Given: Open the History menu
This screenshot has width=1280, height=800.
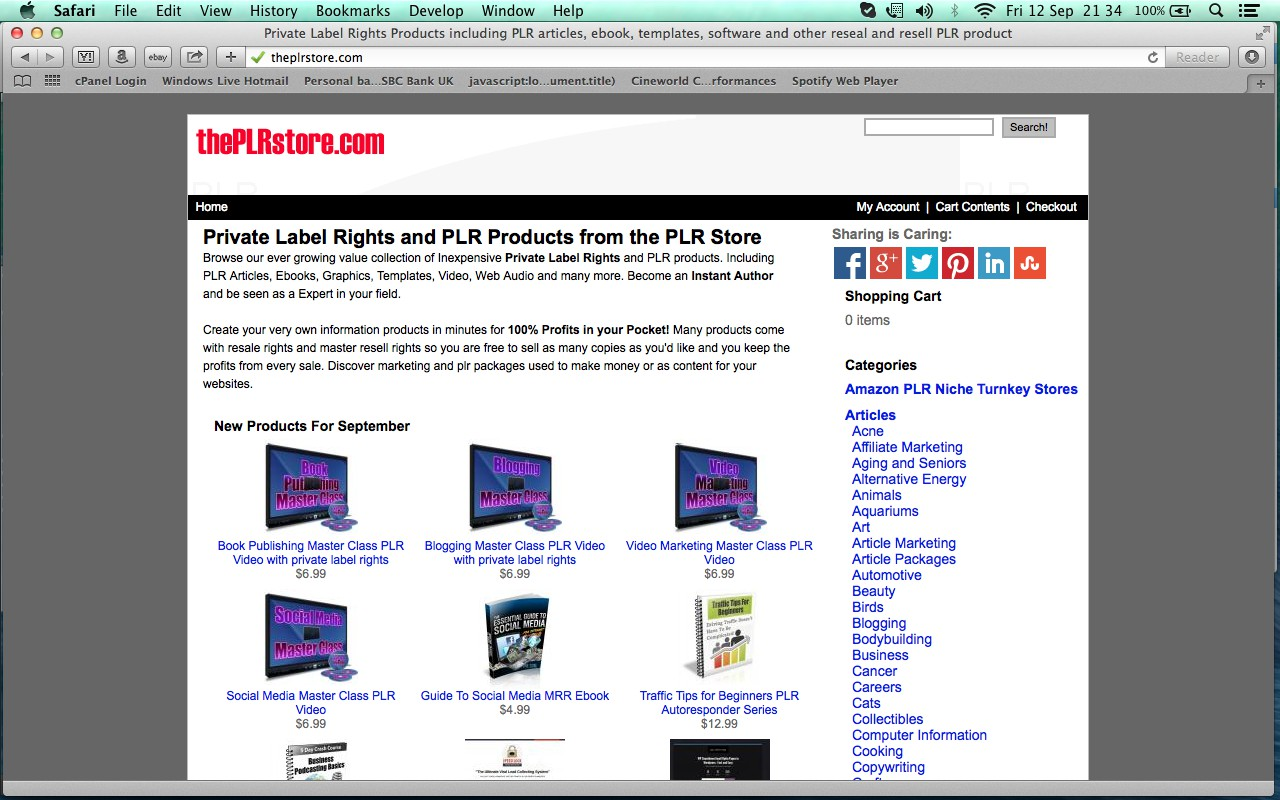Looking at the screenshot, I should (x=273, y=11).
